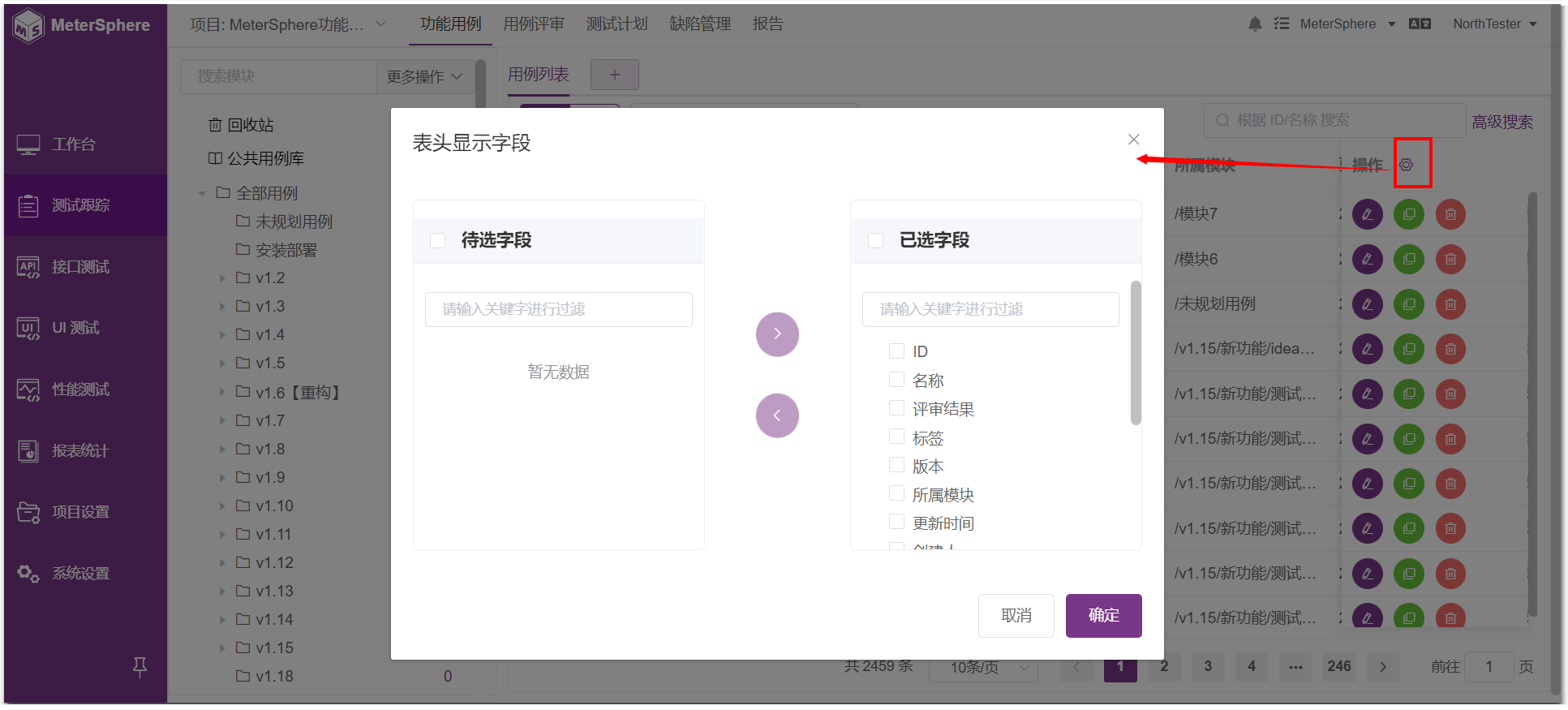Go to page 2 of results
The height and width of the screenshot is (710, 1568).
1164,666
